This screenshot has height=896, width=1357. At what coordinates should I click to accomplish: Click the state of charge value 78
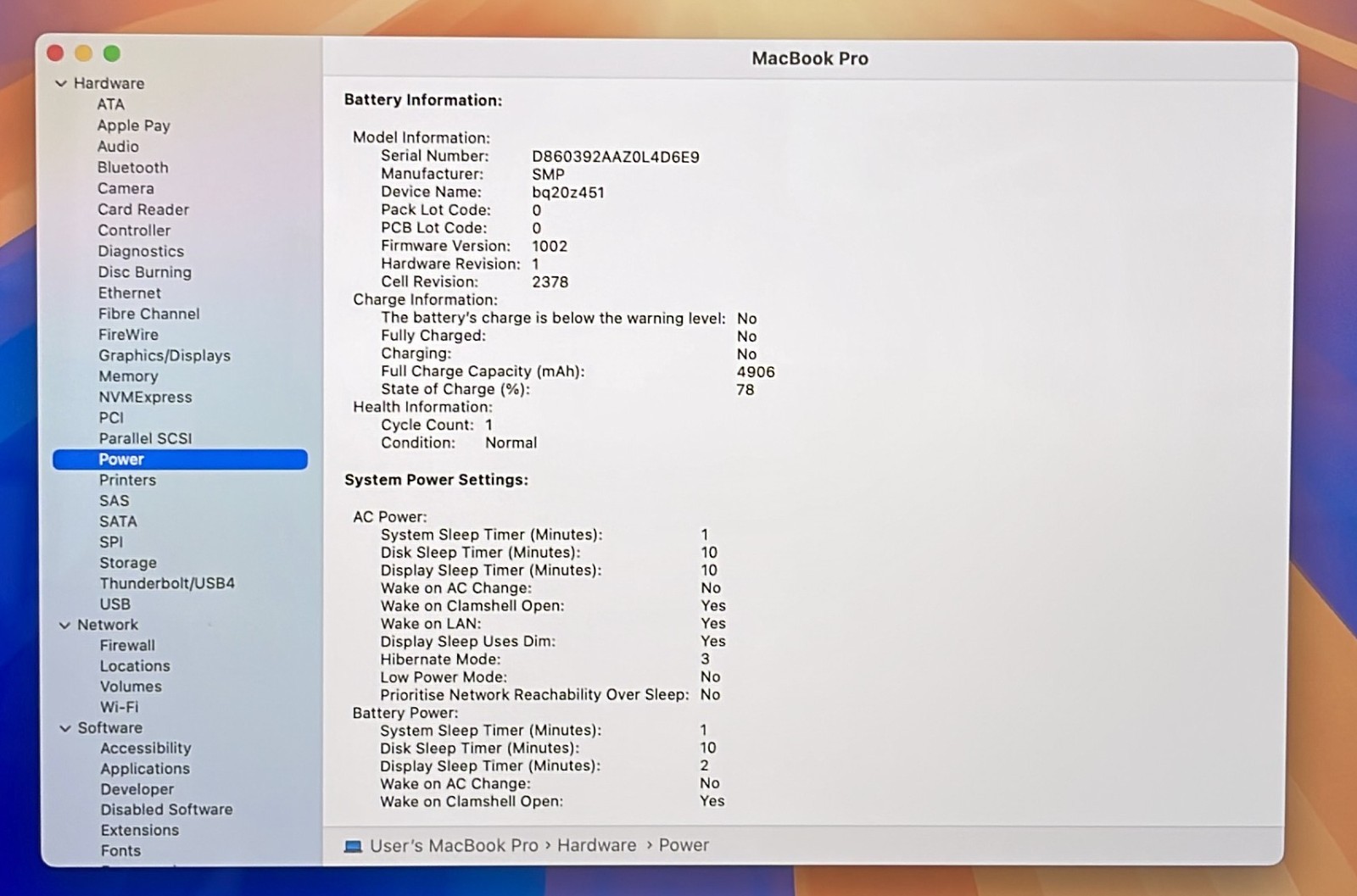746,390
